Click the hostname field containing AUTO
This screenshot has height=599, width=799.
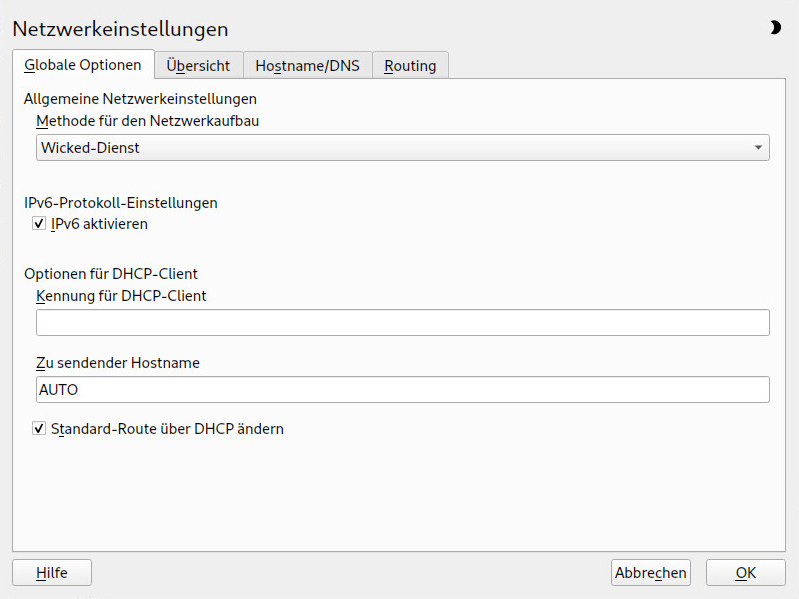pyautogui.click(x=402, y=389)
